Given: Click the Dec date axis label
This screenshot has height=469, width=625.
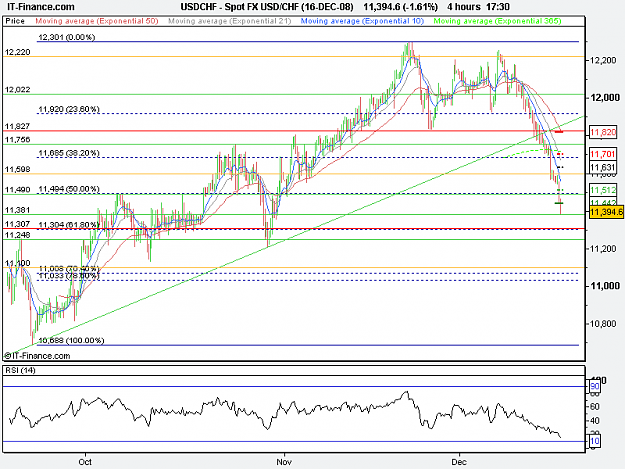Looking at the screenshot, I should pyautogui.click(x=459, y=462).
